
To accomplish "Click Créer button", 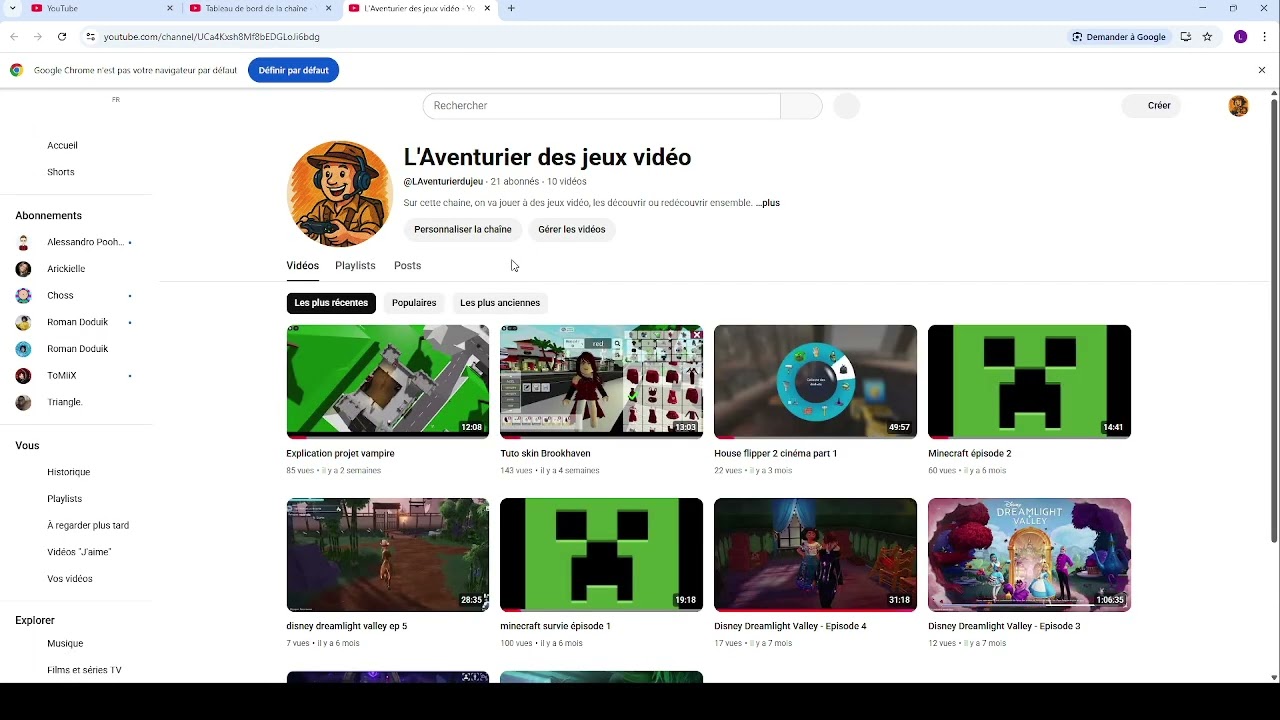I will point(1152,106).
